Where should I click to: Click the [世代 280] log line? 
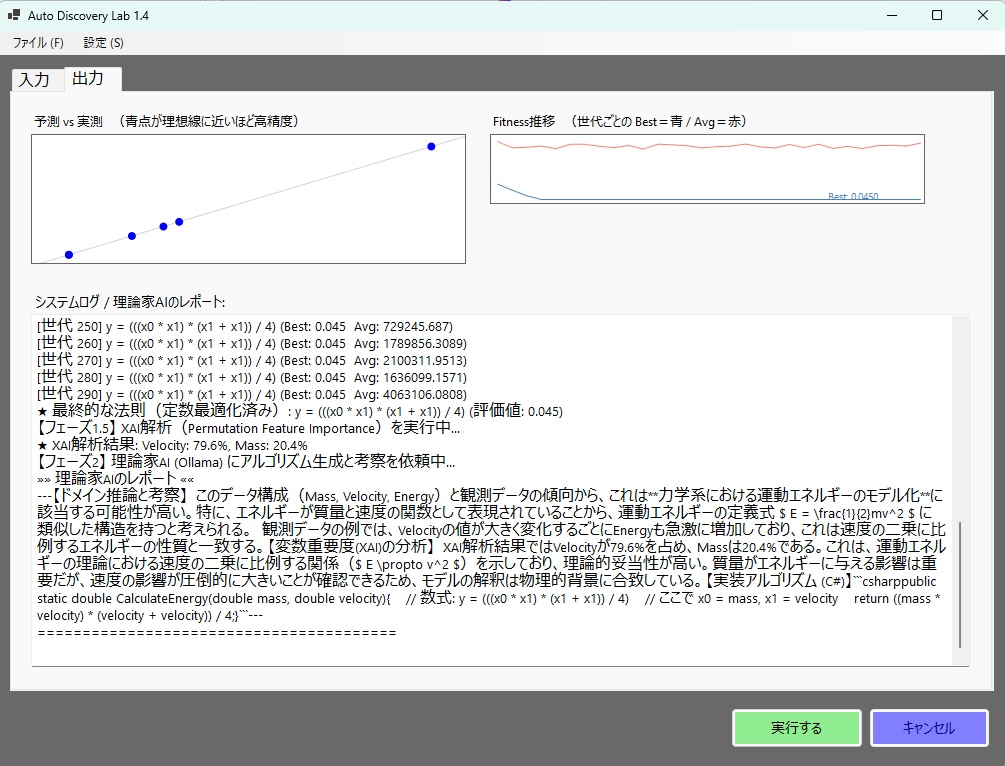click(252, 378)
